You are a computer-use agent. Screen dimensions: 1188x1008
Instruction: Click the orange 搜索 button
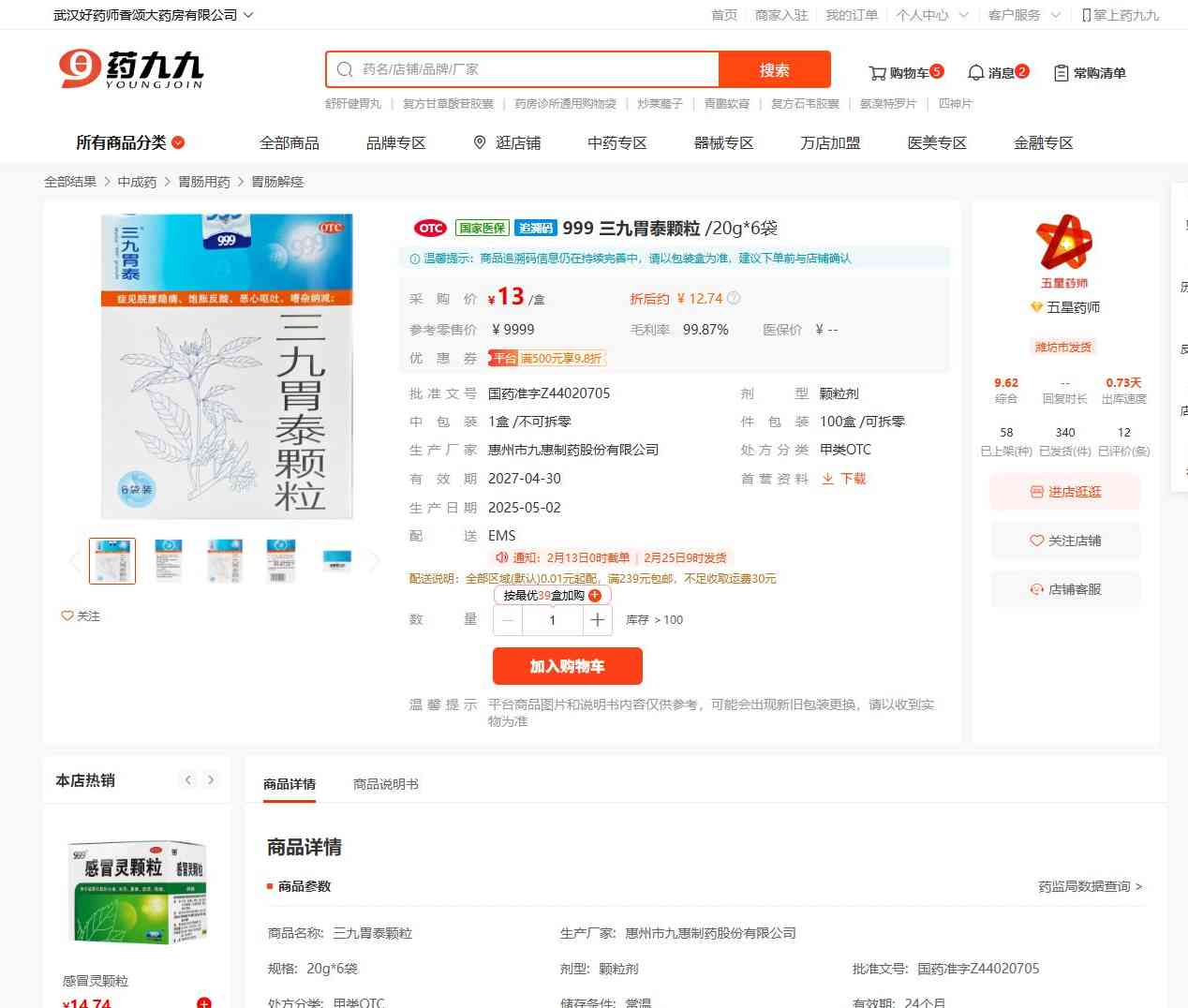774,69
